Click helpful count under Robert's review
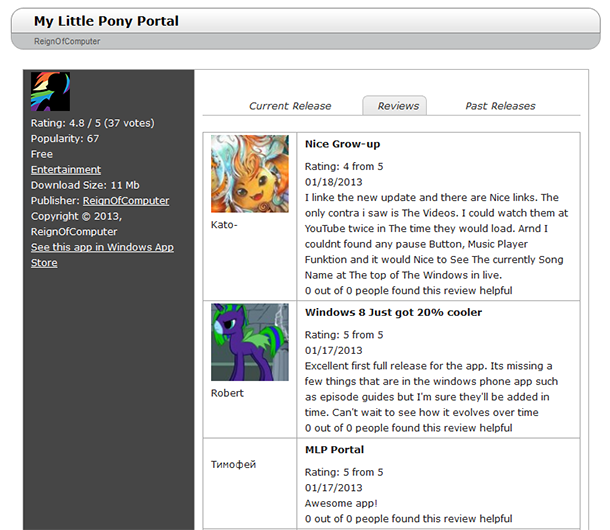610x530 pixels. click(408, 428)
